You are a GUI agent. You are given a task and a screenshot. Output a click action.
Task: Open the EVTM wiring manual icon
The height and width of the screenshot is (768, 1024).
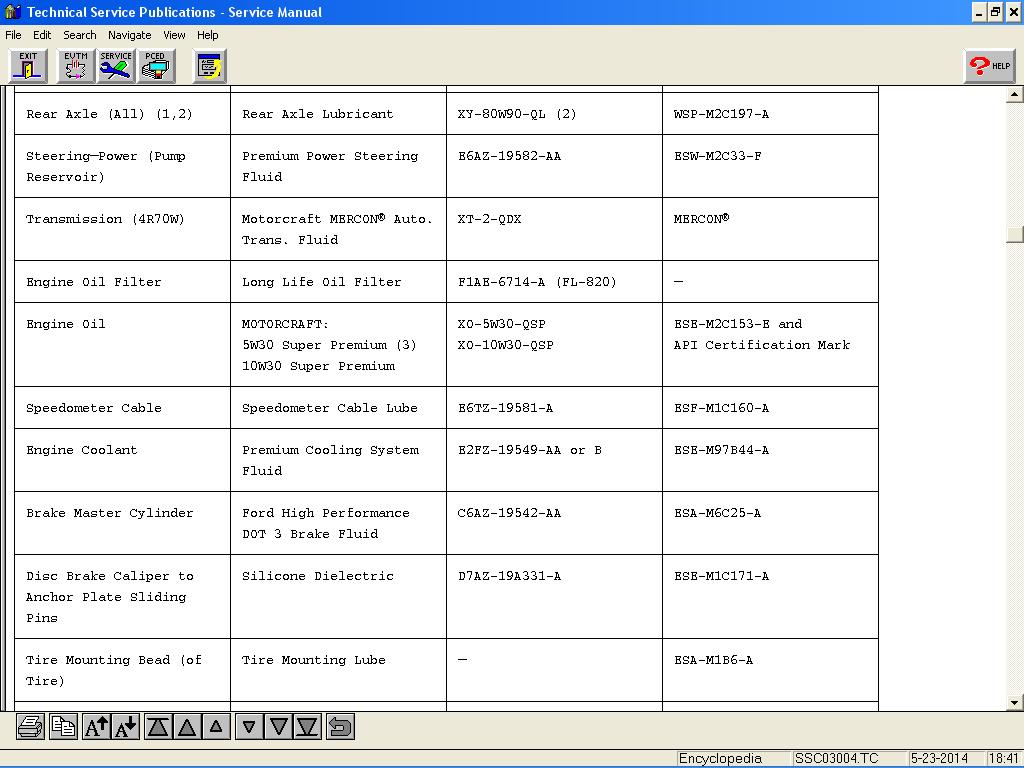point(75,66)
